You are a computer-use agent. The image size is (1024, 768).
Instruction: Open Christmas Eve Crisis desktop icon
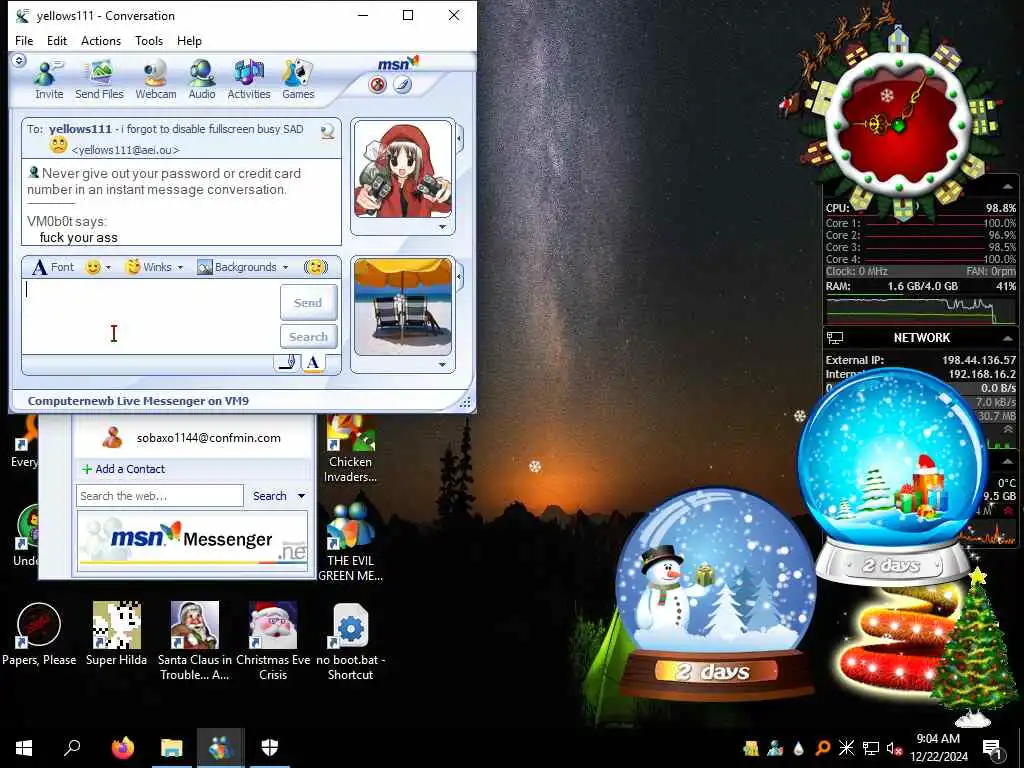click(x=273, y=641)
